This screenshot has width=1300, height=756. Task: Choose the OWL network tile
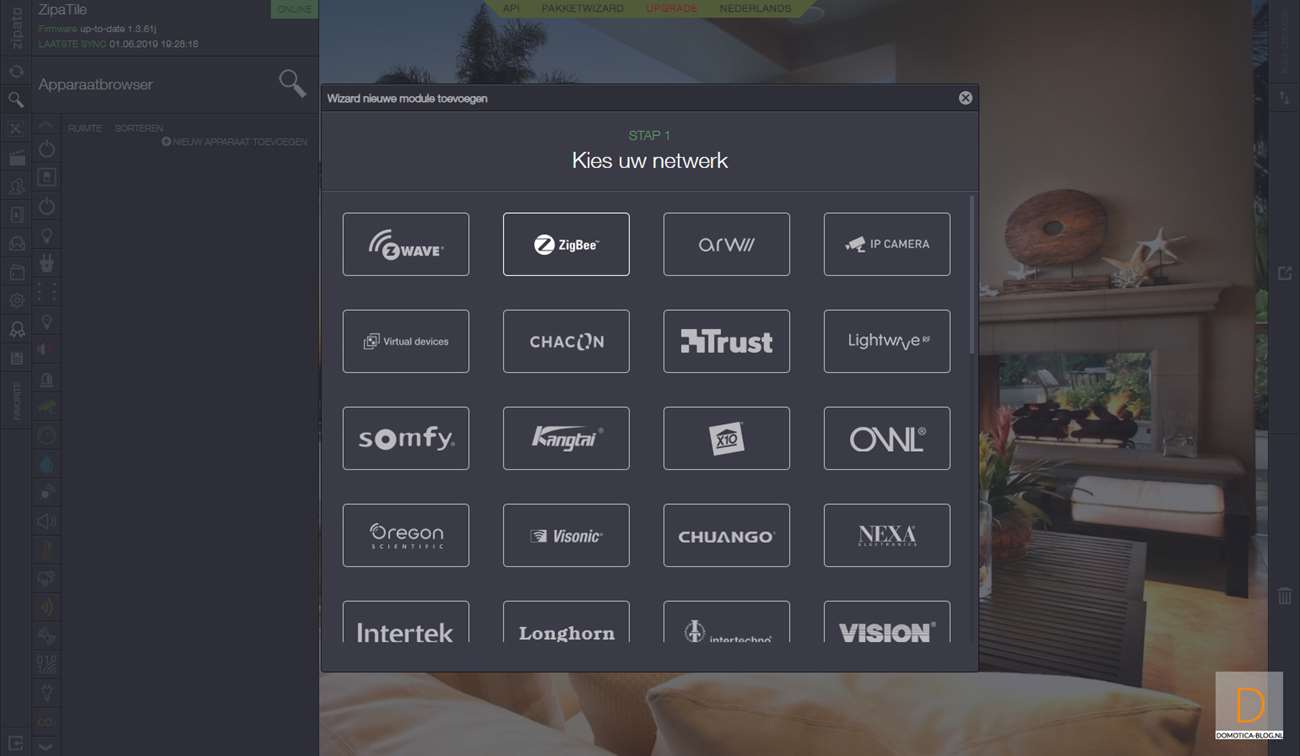887,438
